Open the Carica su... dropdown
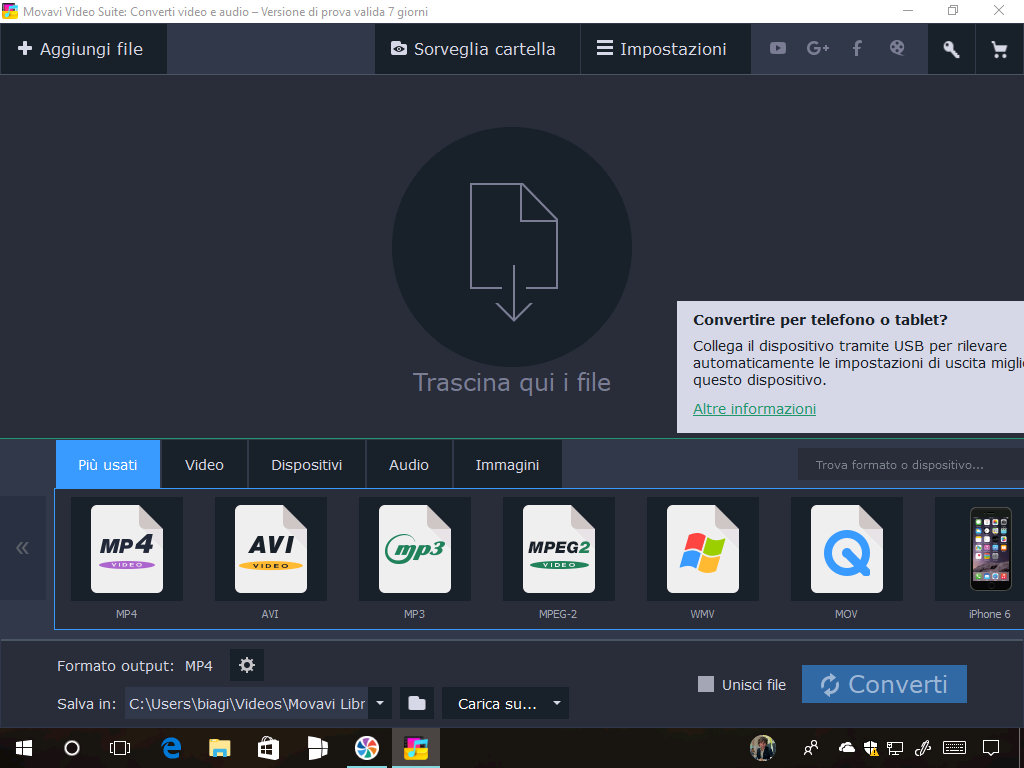 [505, 703]
